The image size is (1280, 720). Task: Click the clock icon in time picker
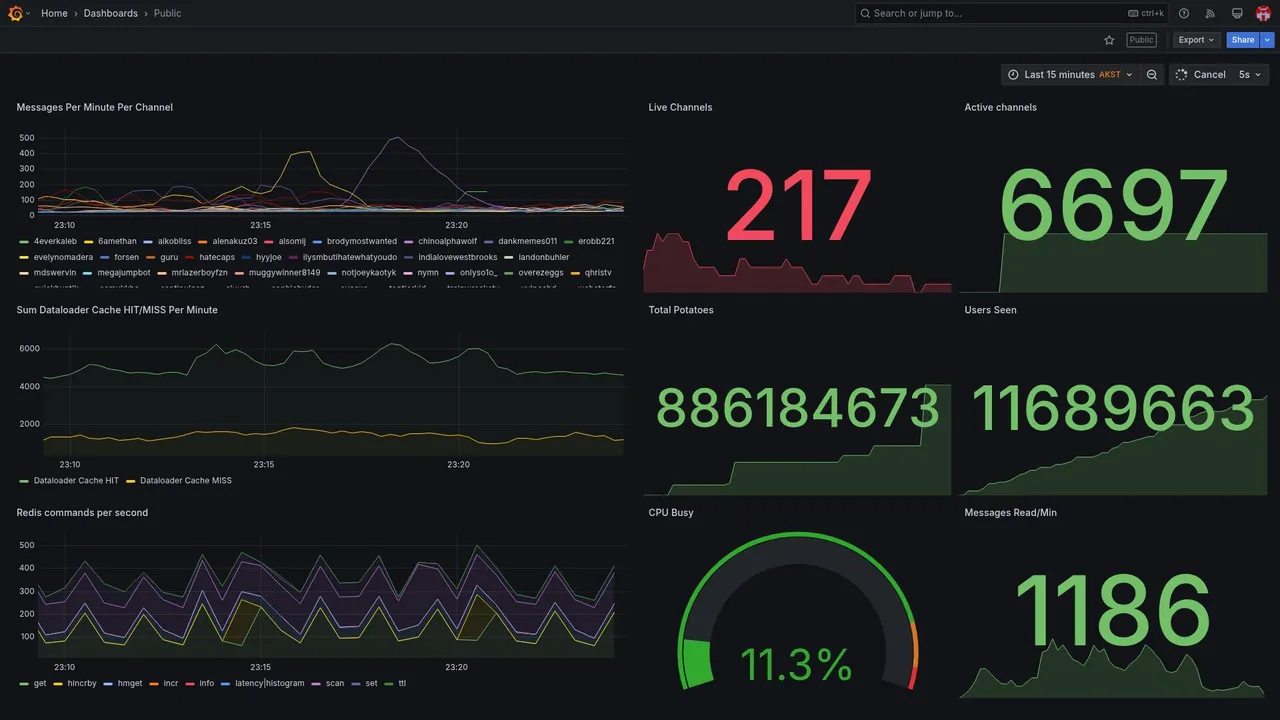(x=1013, y=75)
